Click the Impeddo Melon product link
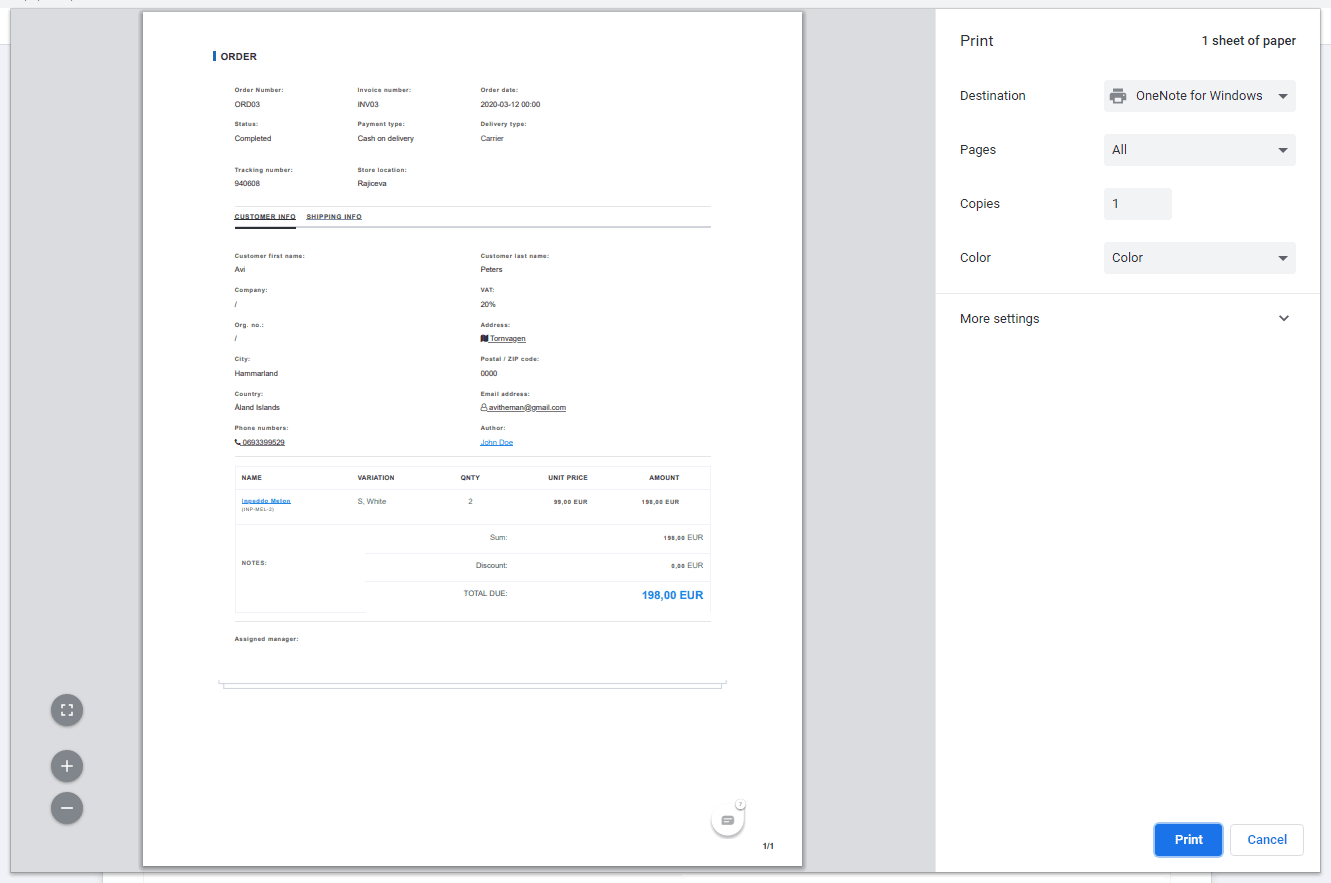Screen dimensions: 1331x883 coord(266,500)
